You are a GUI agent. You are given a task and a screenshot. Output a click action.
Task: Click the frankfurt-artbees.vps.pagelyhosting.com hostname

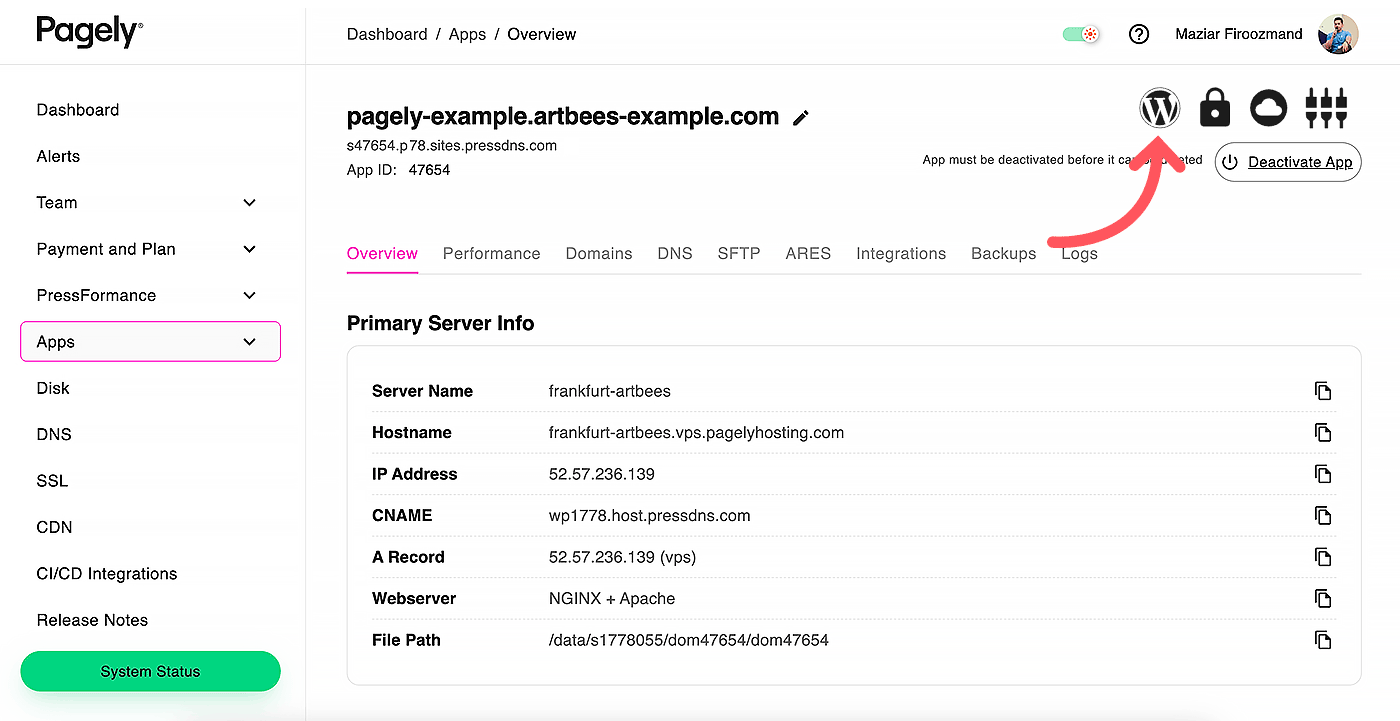pyautogui.click(x=696, y=433)
